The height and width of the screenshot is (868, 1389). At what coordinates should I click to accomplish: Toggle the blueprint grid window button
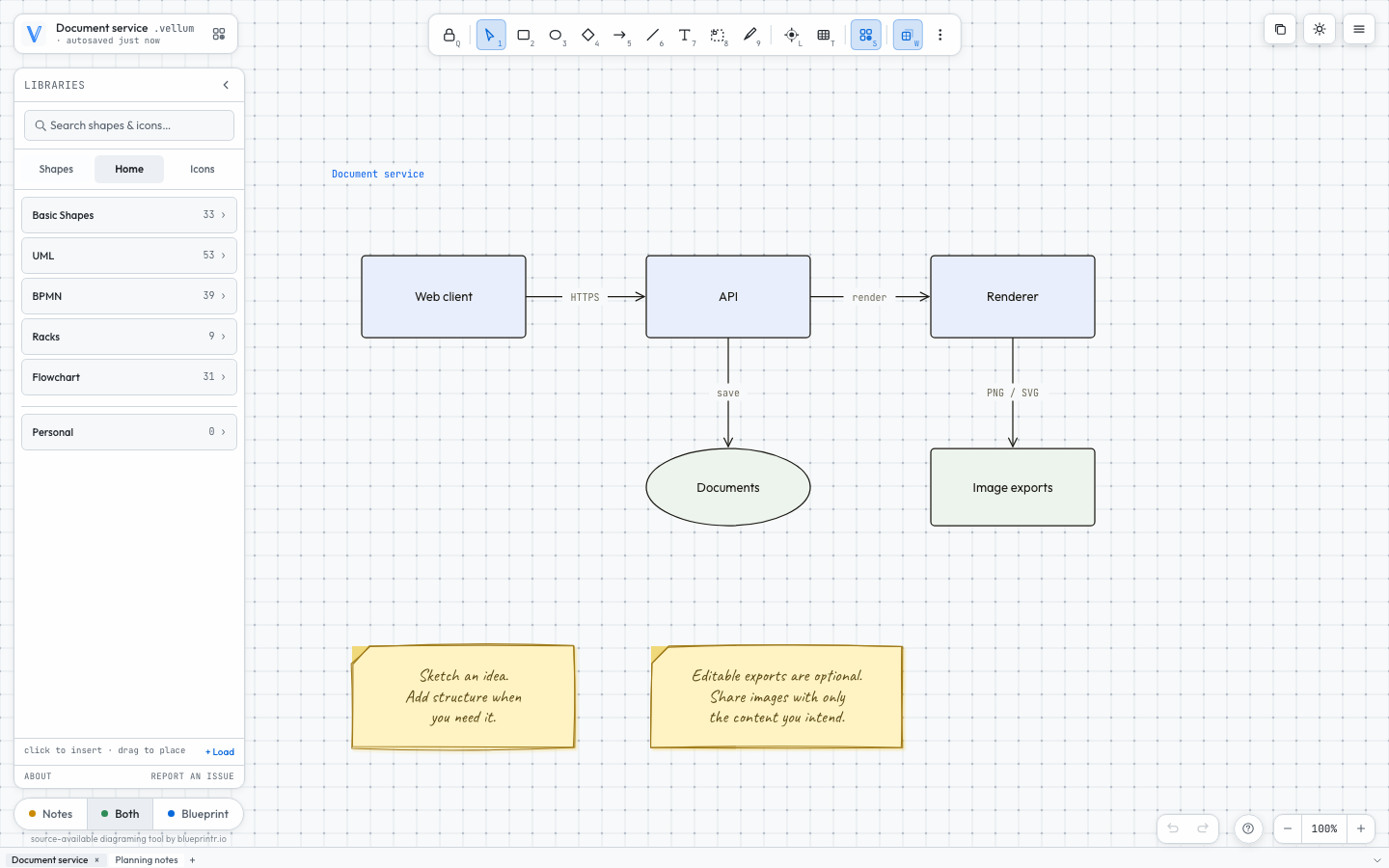pos(908,35)
